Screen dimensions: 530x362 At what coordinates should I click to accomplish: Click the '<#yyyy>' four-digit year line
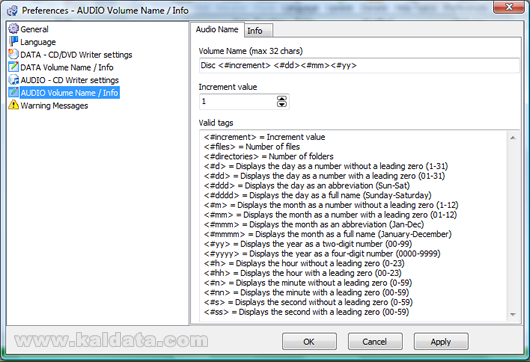click(322, 254)
